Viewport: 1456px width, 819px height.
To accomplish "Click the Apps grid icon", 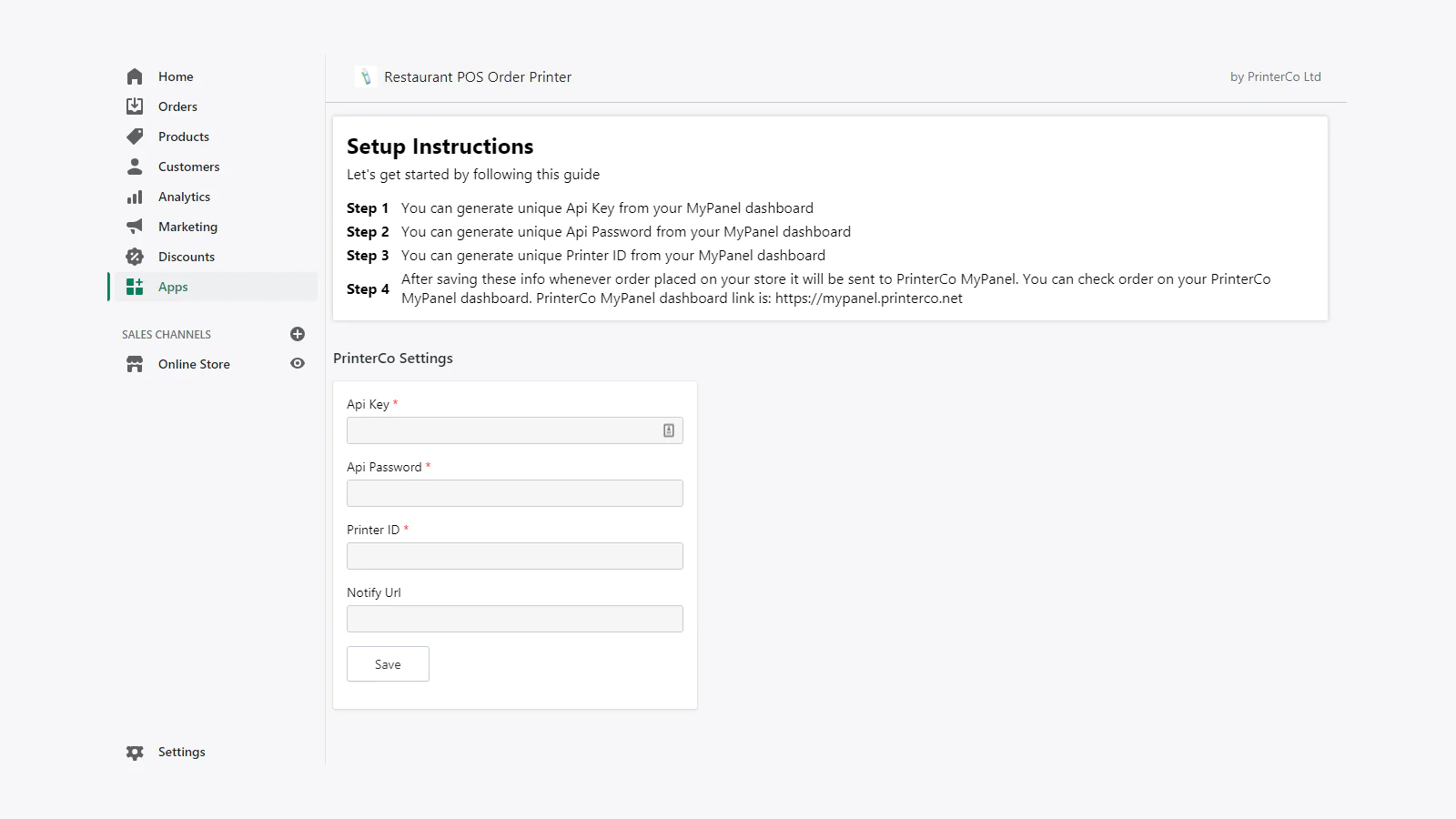I will pyautogui.click(x=135, y=287).
